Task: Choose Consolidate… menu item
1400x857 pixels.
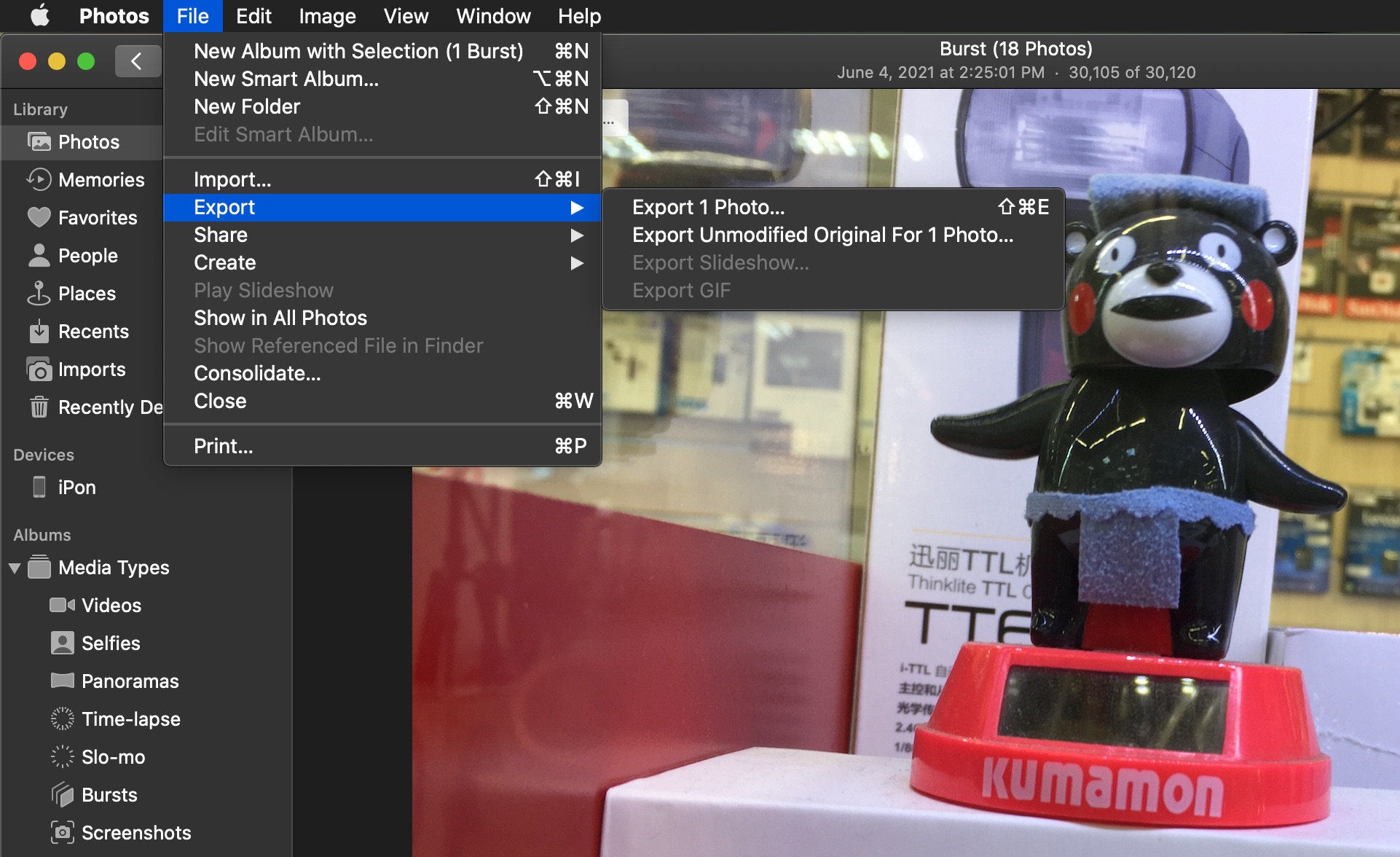Action: click(382, 373)
